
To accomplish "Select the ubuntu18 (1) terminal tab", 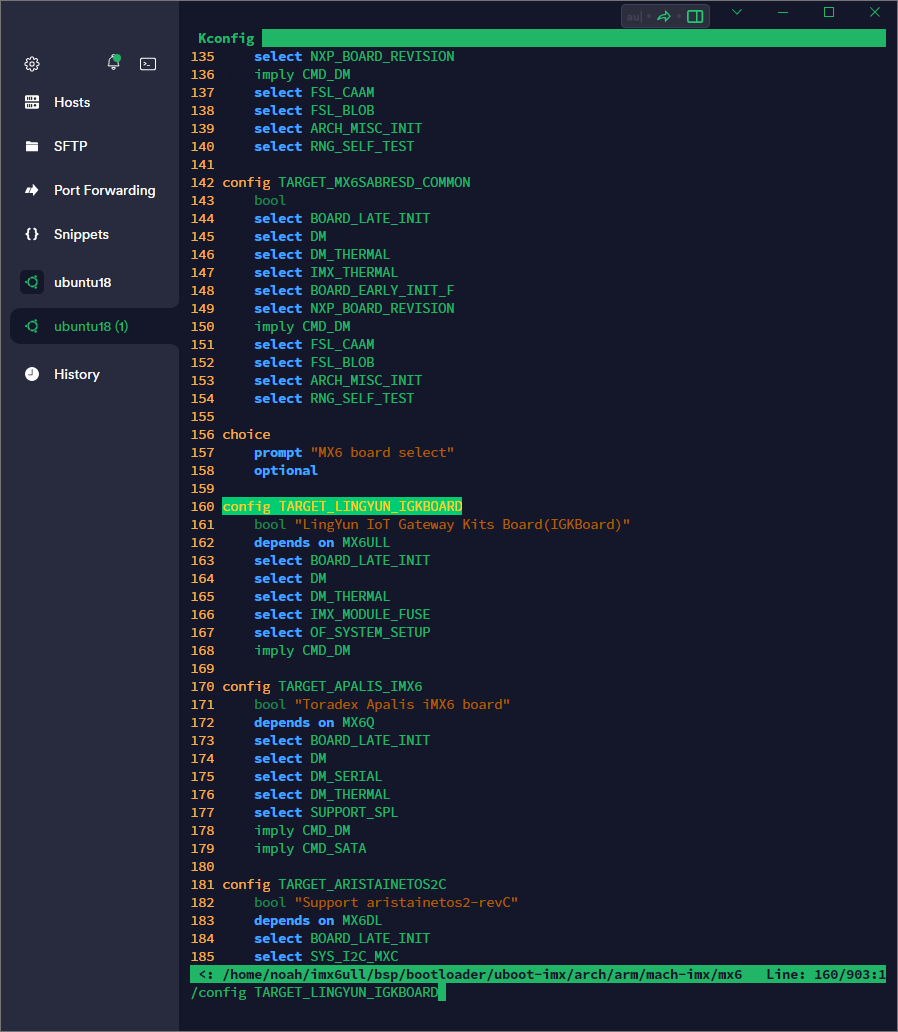I will (x=91, y=326).
